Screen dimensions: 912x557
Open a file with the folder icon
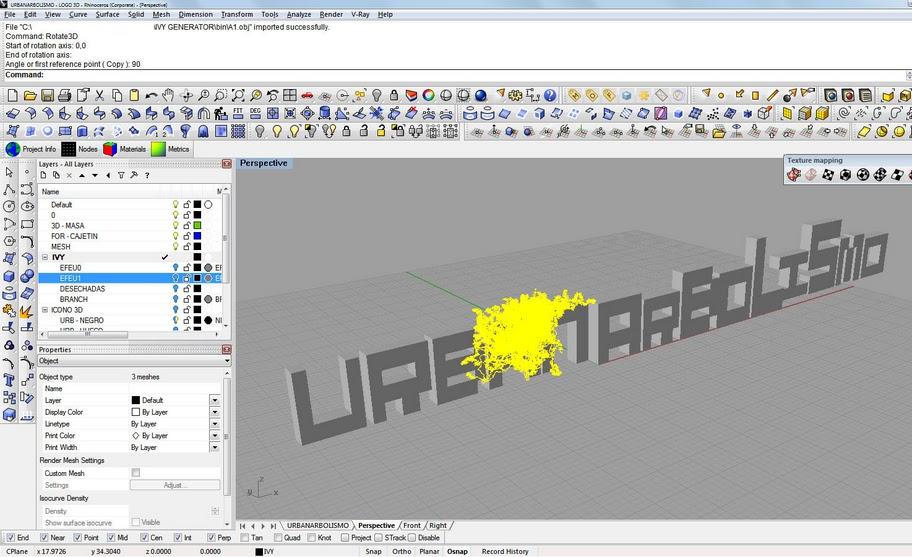(x=30, y=95)
